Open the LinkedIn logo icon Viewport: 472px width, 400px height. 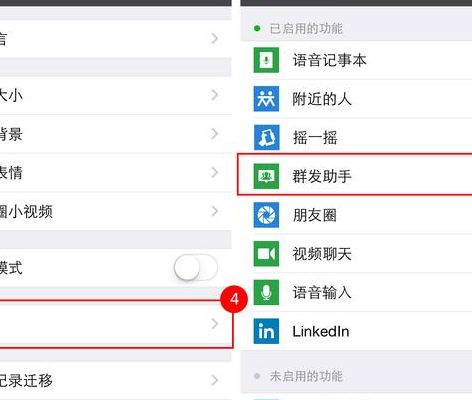point(266,331)
